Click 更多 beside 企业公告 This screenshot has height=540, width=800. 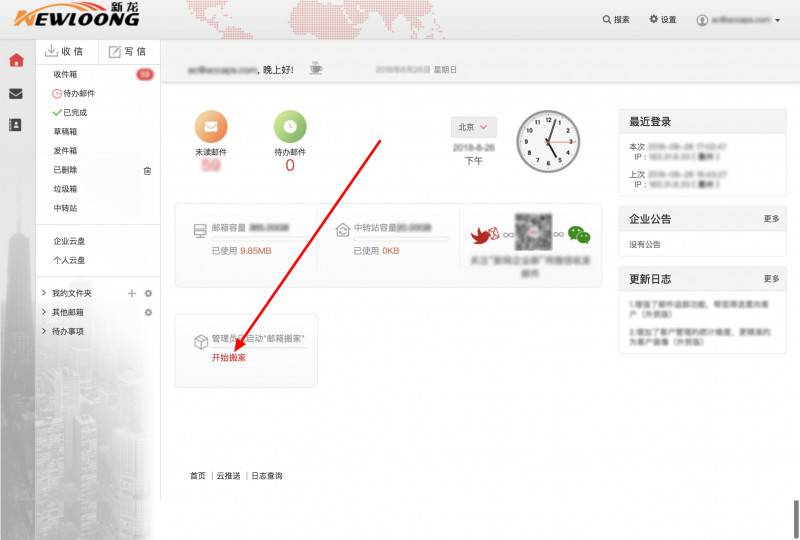click(x=771, y=218)
